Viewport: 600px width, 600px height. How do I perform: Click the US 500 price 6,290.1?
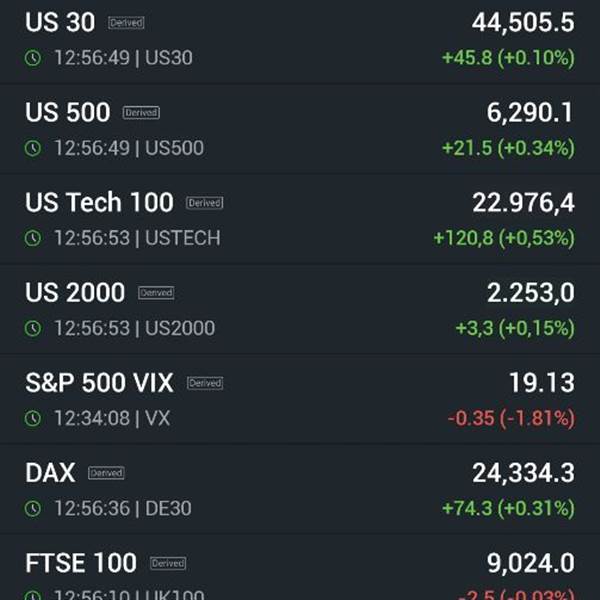[x=530, y=112]
